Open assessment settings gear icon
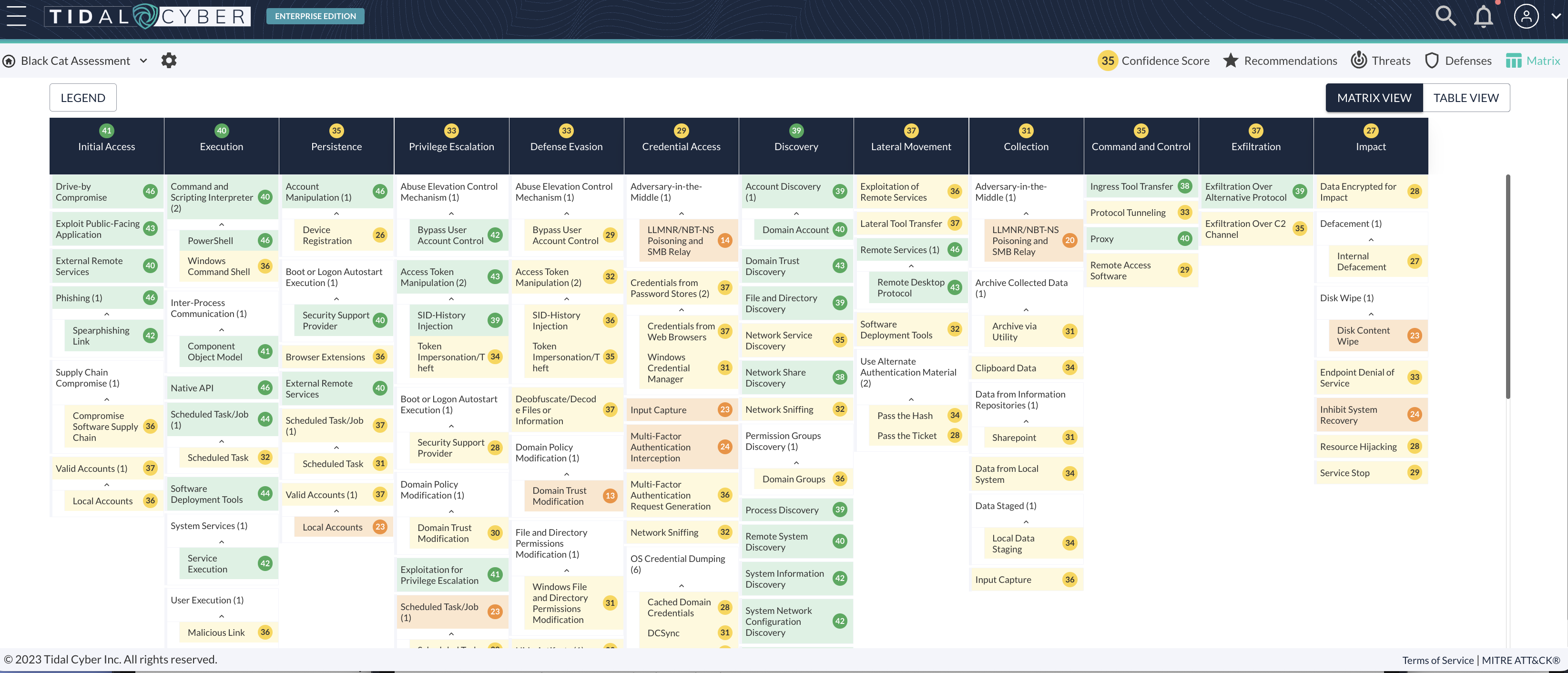 pos(169,60)
